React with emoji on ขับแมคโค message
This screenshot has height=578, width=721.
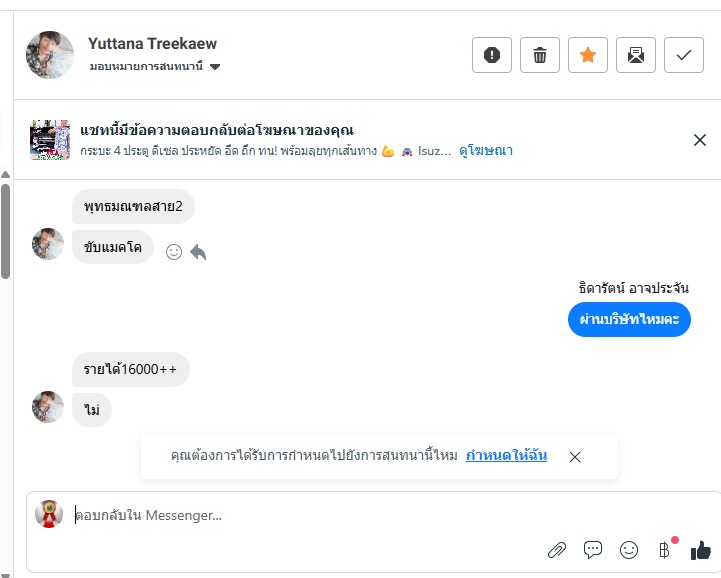click(174, 252)
